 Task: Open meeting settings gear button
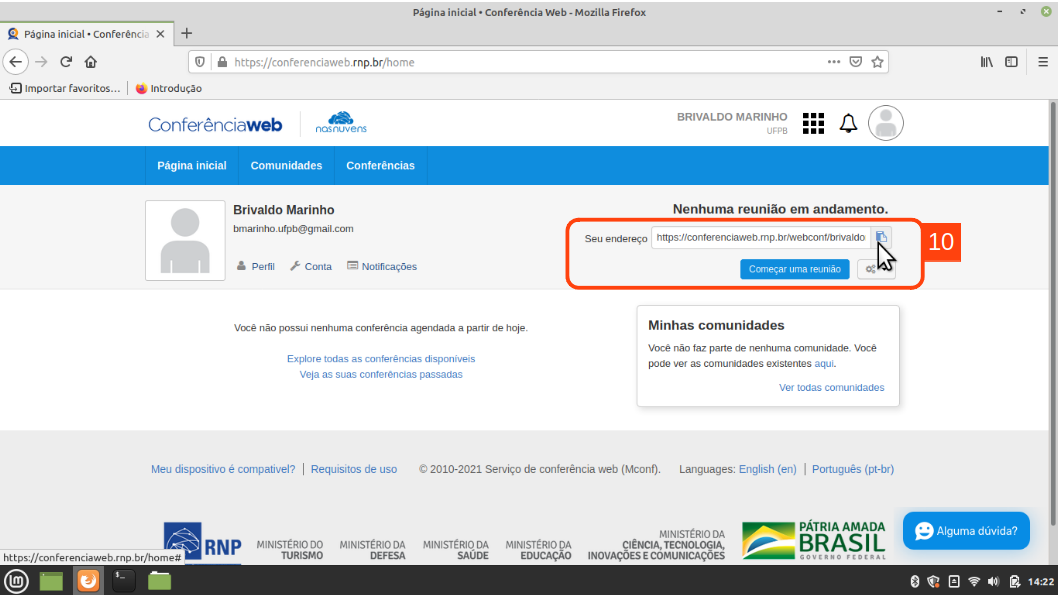[871, 269]
